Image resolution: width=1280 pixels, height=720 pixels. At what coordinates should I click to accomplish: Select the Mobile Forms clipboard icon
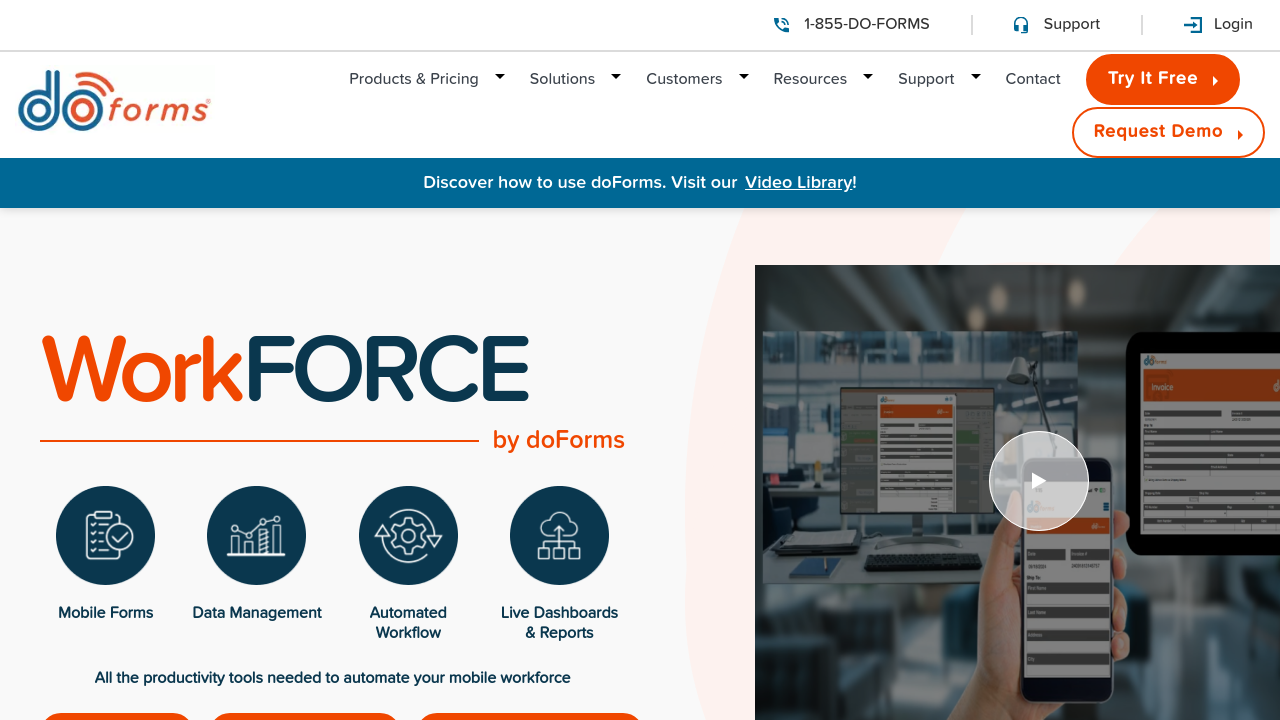(106, 535)
